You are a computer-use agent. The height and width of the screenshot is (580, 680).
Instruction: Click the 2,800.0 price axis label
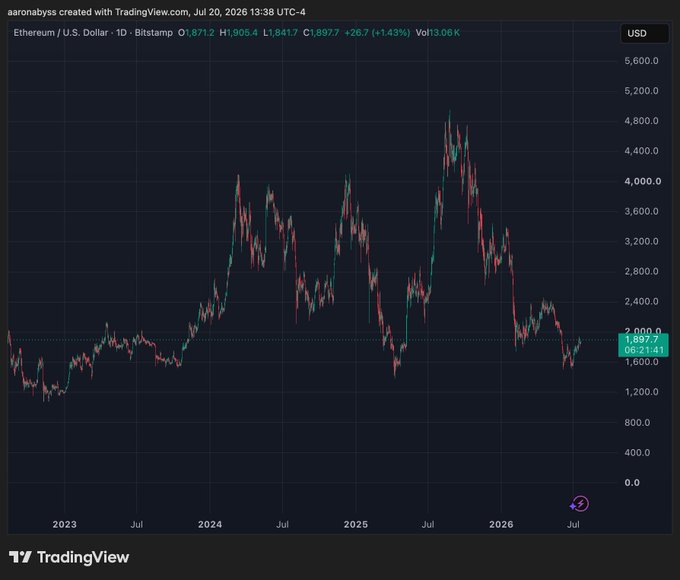click(x=641, y=271)
